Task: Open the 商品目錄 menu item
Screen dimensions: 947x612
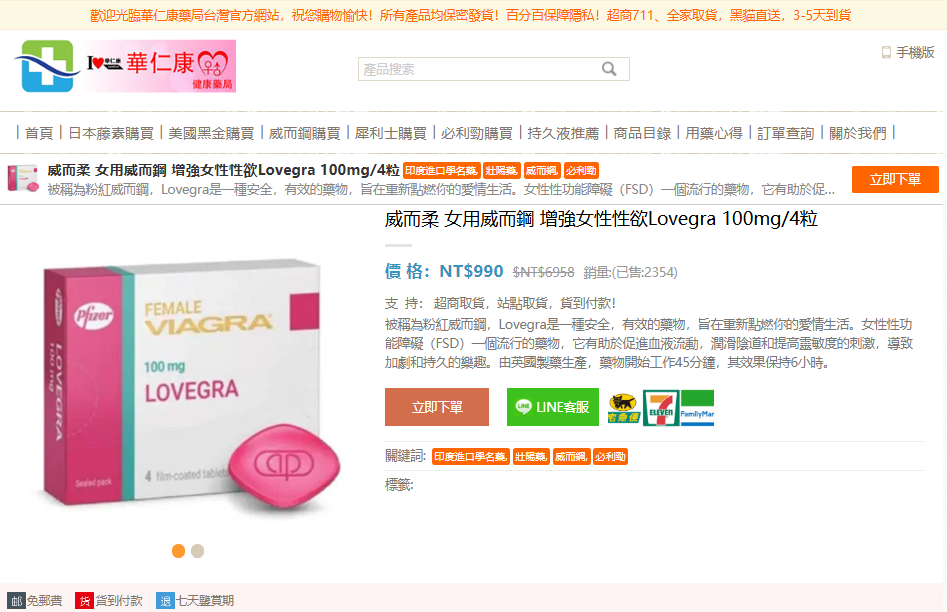Action: click(x=642, y=133)
